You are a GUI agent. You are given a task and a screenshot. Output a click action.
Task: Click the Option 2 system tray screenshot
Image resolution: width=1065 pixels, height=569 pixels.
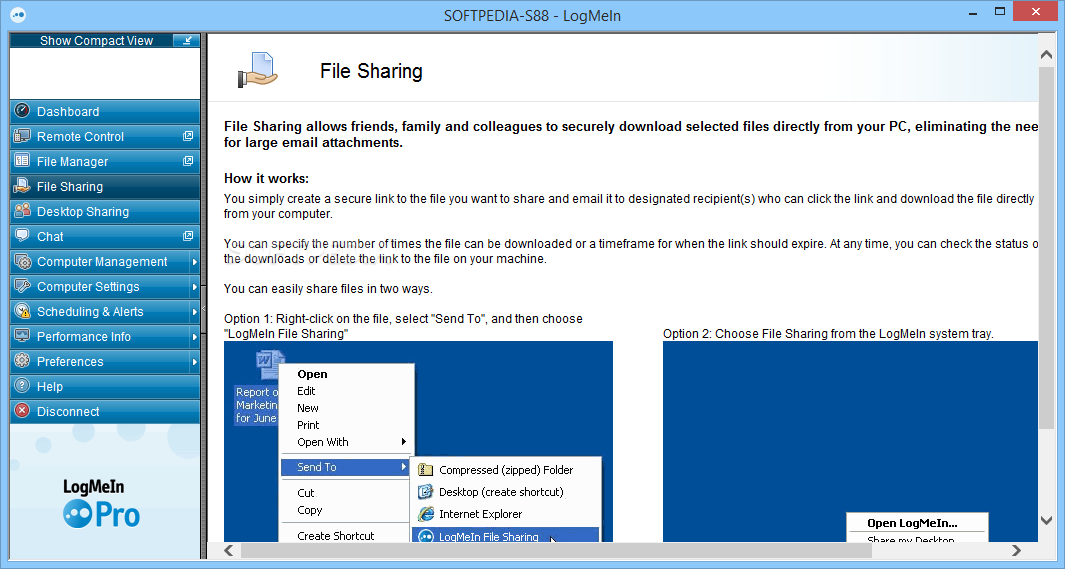[850, 441]
